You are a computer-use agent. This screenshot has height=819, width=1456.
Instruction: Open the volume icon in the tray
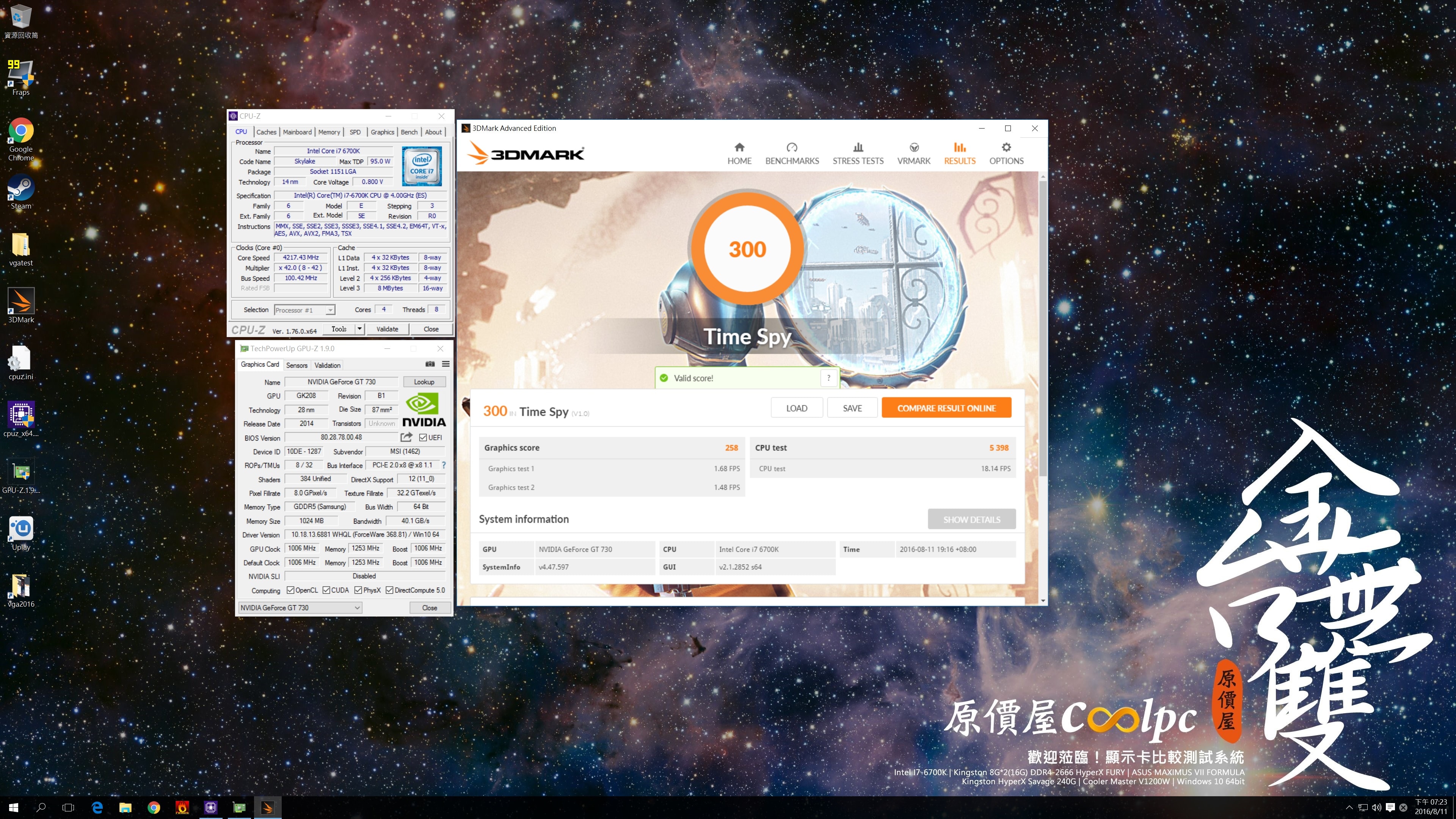click(1376, 808)
